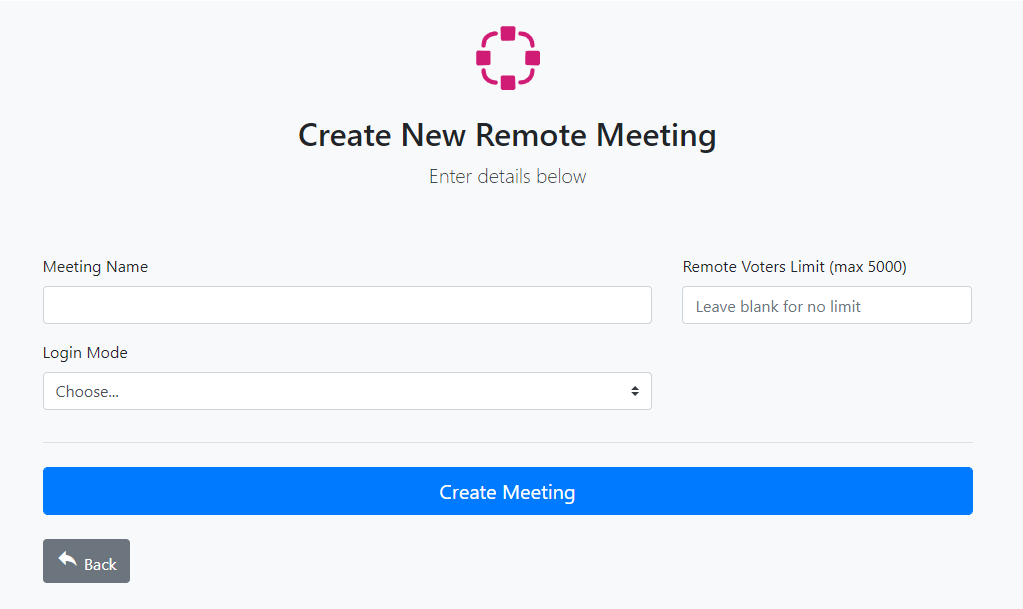The image size is (1023, 609).
Task: Click the 'Create New Remote Meeting' heading
Action: [x=508, y=135]
